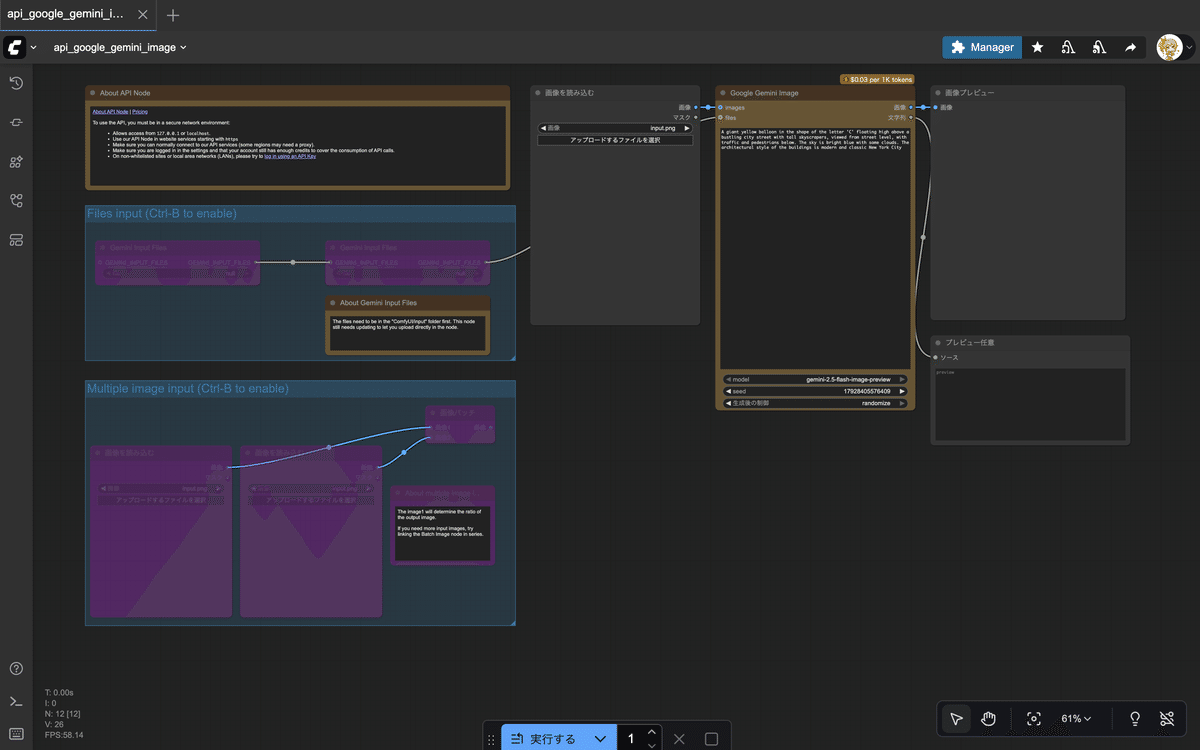Screen dimensions: 1200x750
Task: Toggle the bottom console panel
Action: pos(16,701)
